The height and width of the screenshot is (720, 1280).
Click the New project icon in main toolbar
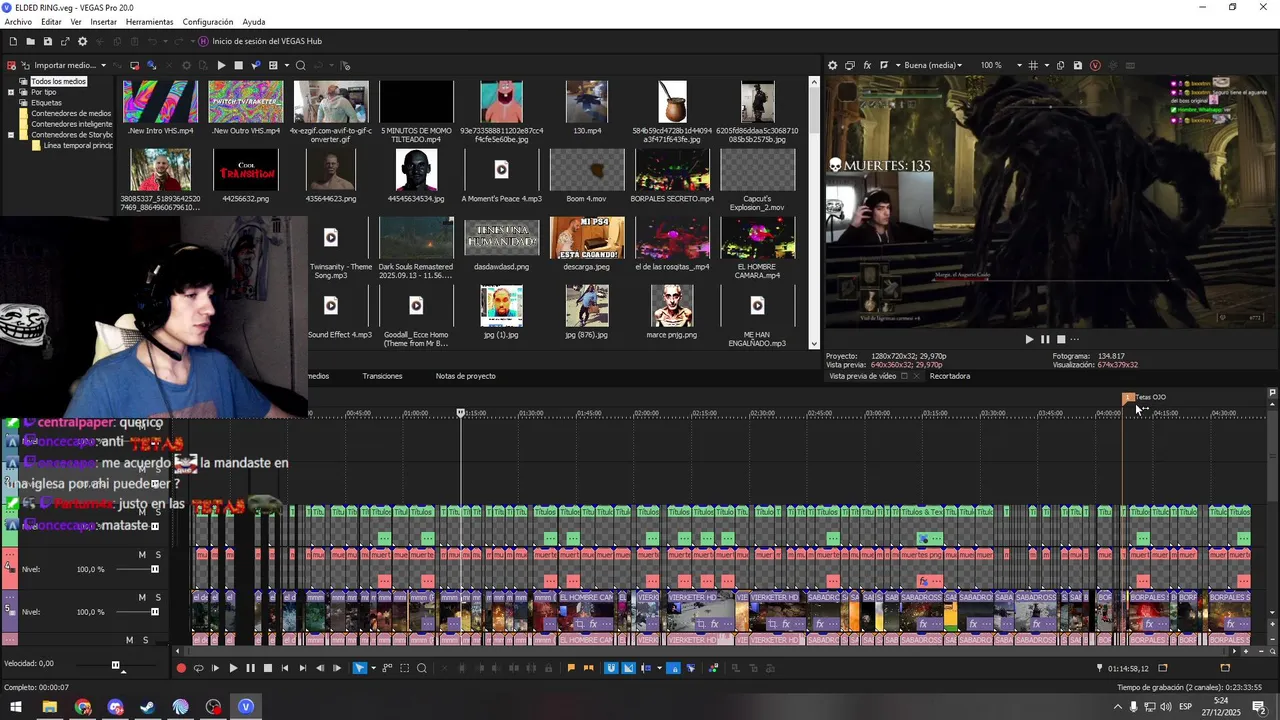click(13, 41)
